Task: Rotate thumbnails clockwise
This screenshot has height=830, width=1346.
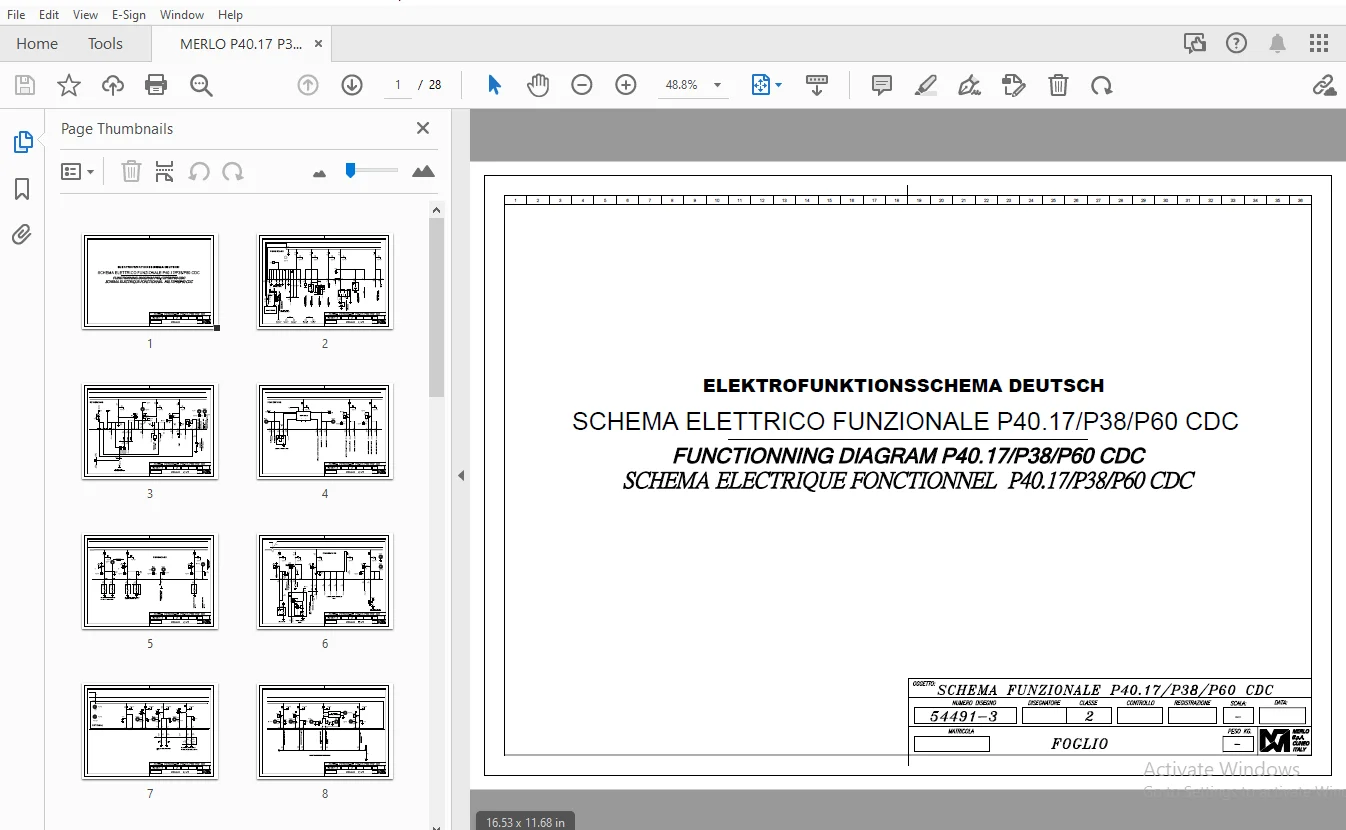Action: 233,172
